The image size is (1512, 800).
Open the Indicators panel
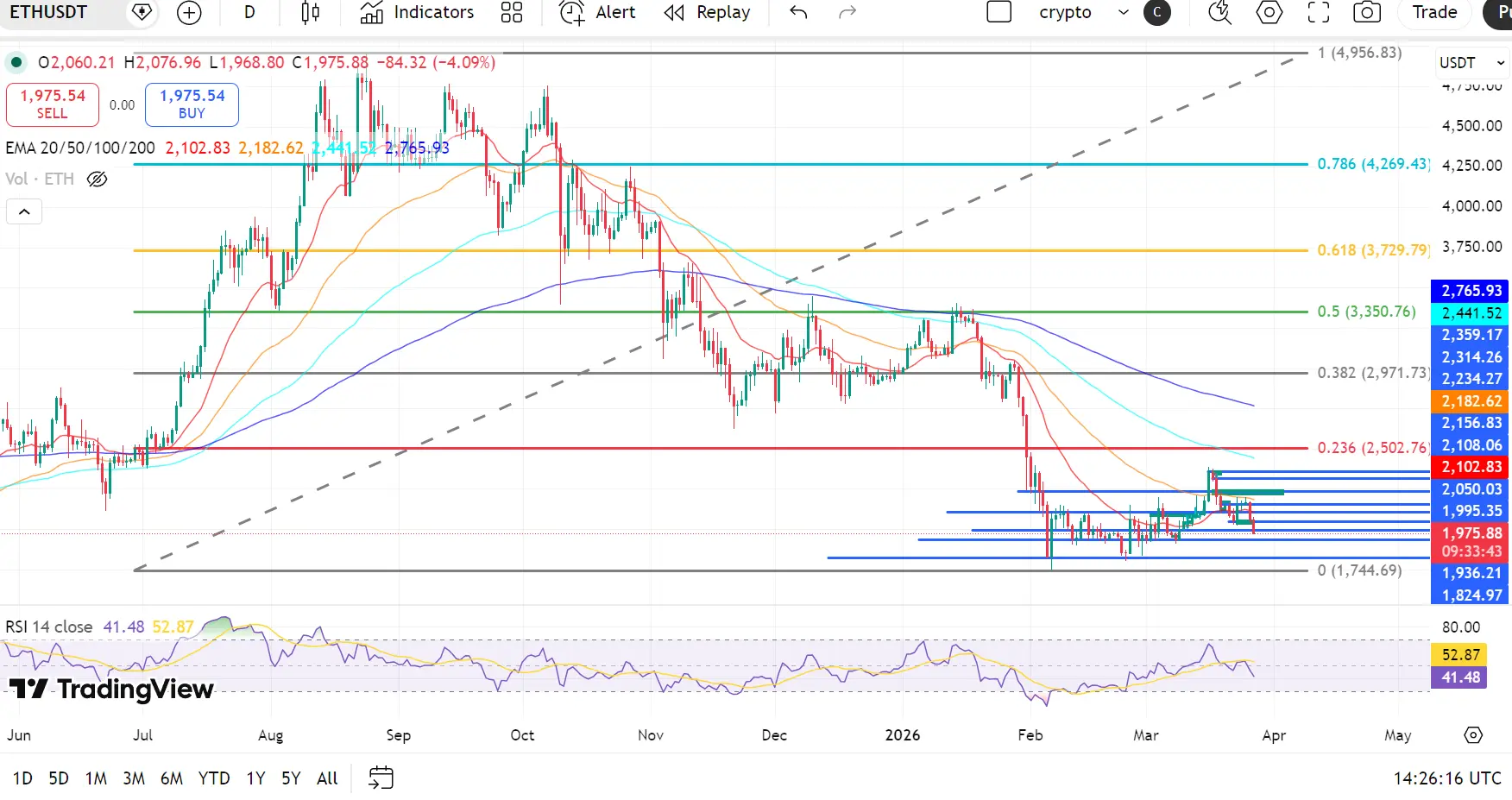tap(418, 13)
